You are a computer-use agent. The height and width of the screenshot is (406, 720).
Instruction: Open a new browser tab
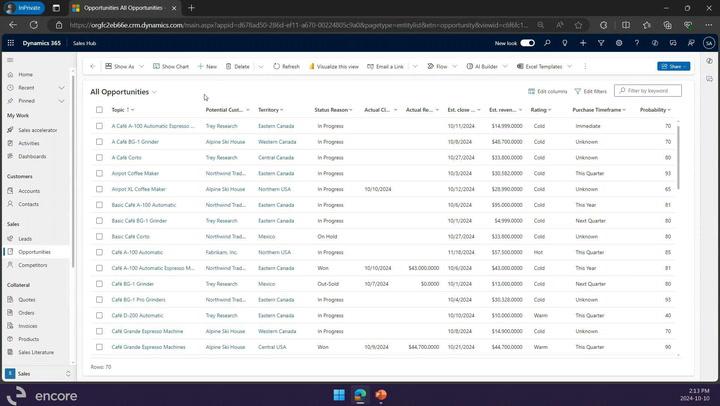point(191,8)
